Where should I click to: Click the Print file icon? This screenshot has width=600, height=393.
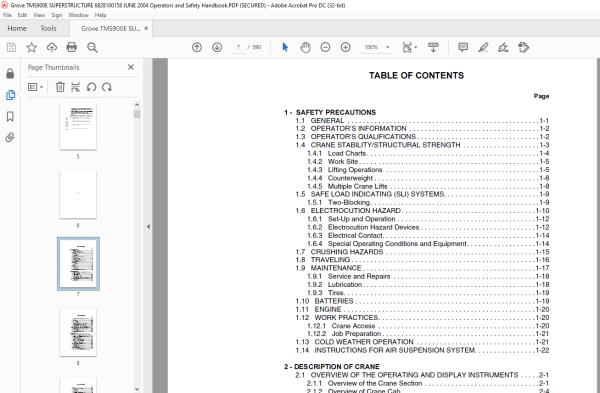coord(72,47)
